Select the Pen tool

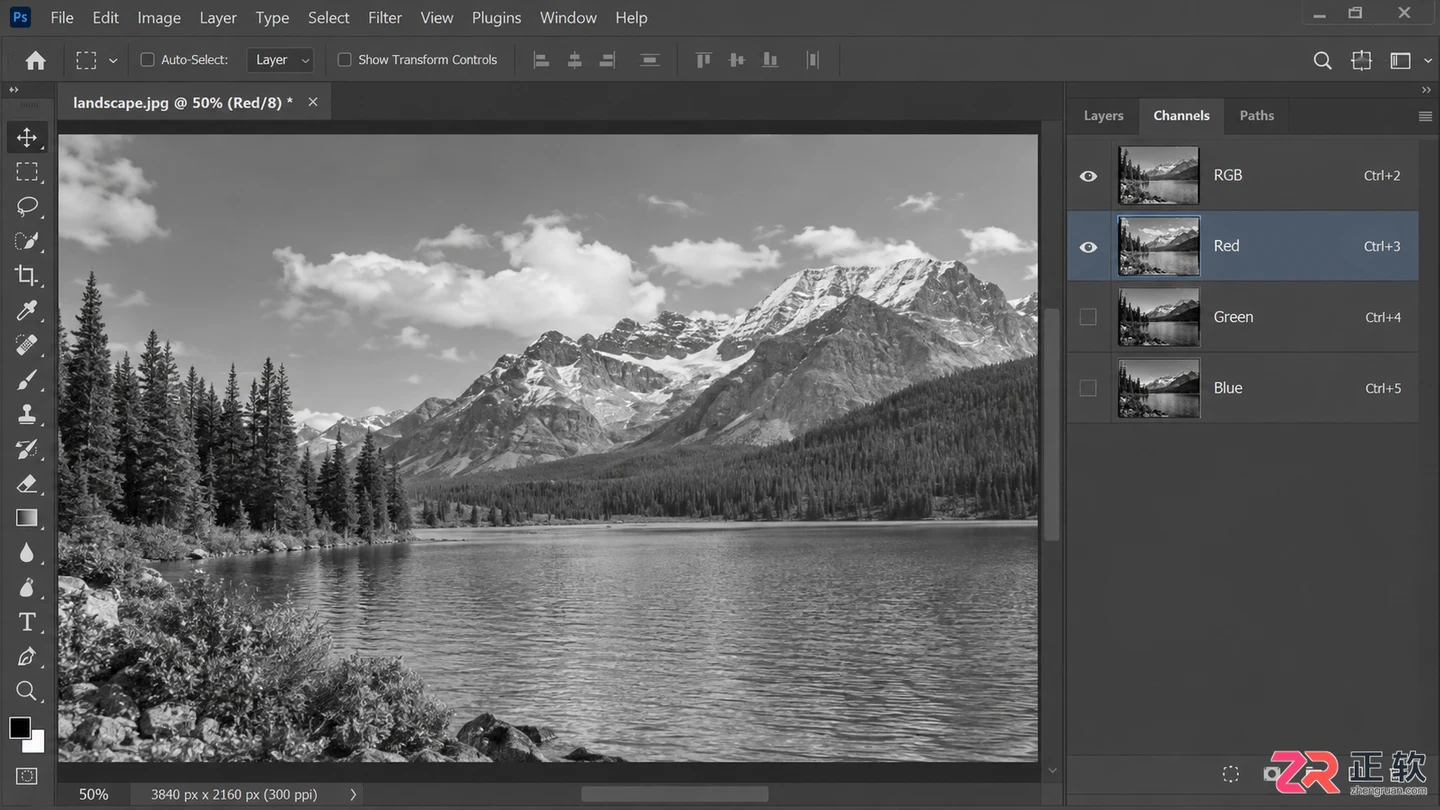click(27, 656)
